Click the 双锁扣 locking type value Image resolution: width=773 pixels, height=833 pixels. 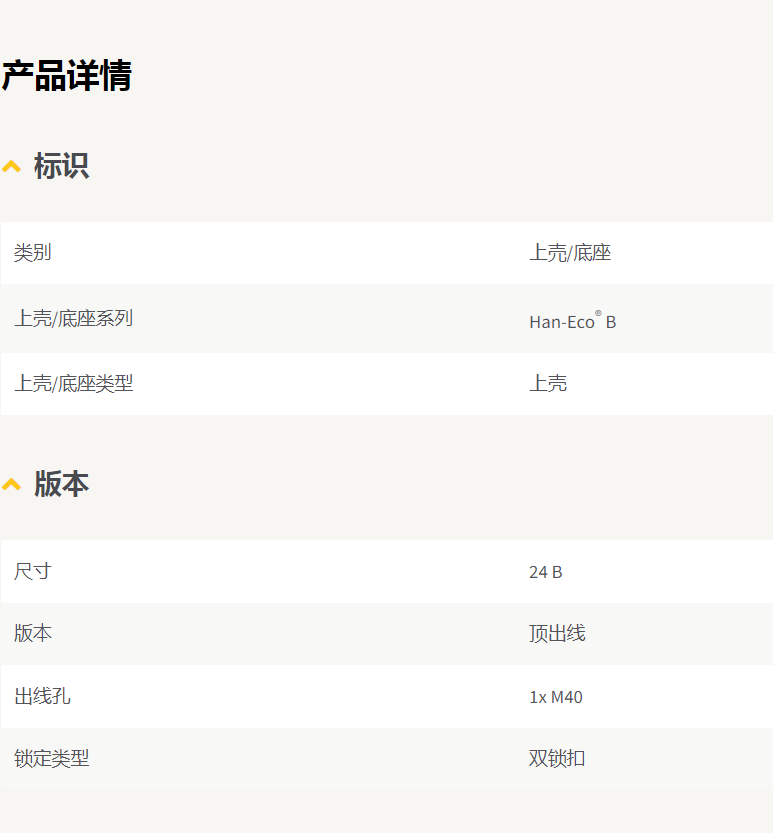pos(557,759)
